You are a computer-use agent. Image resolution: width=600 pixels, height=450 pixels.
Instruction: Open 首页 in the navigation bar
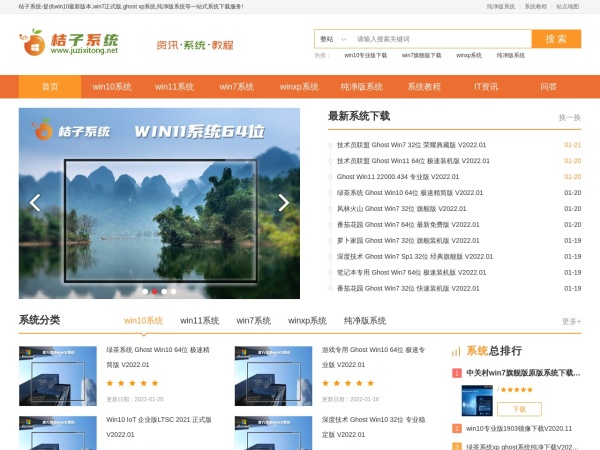pyautogui.click(x=50, y=87)
